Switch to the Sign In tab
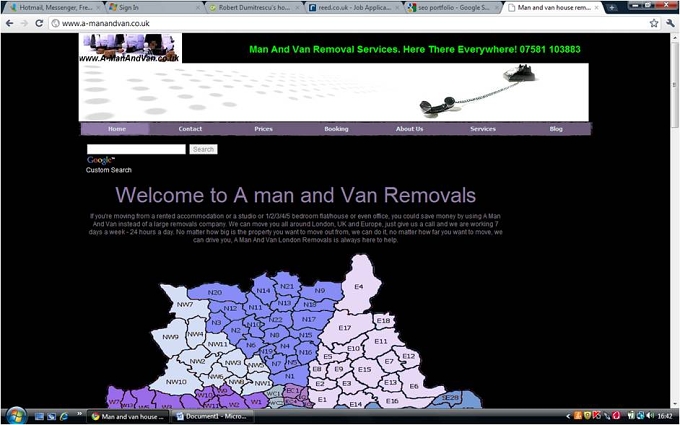 154,8
